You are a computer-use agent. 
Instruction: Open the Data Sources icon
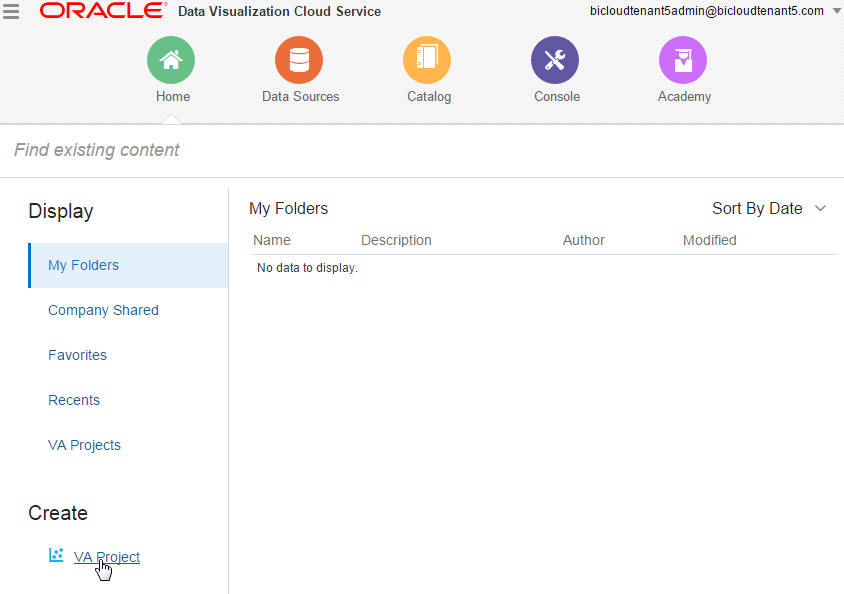[299, 60]
